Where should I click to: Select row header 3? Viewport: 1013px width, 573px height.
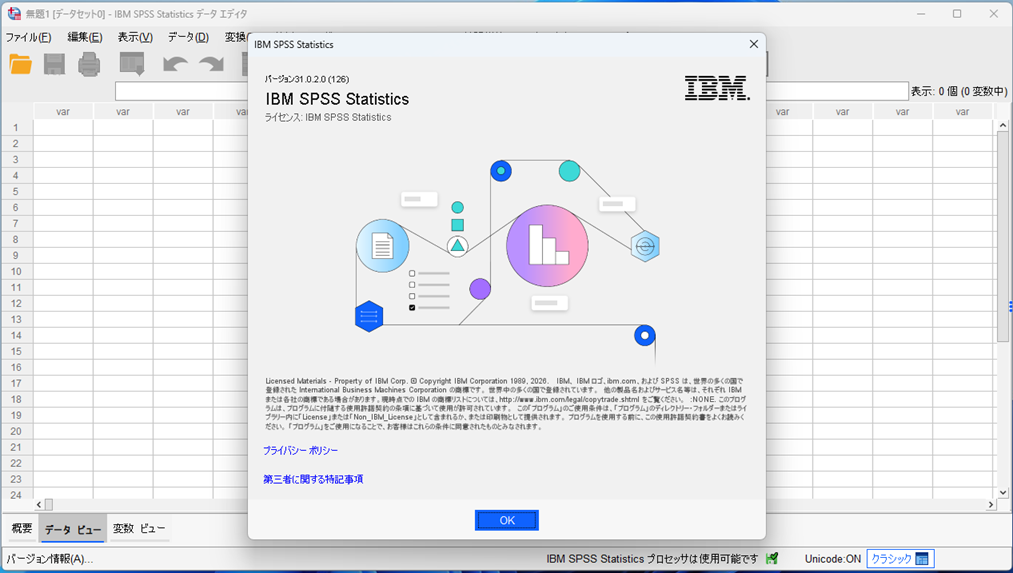coord(16,160)
